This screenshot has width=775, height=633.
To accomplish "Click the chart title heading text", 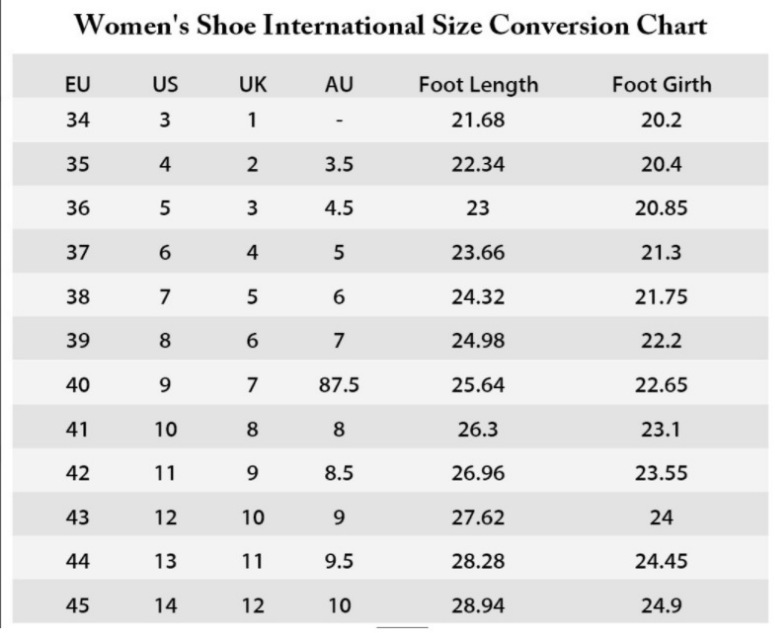I will coord(390,26).
